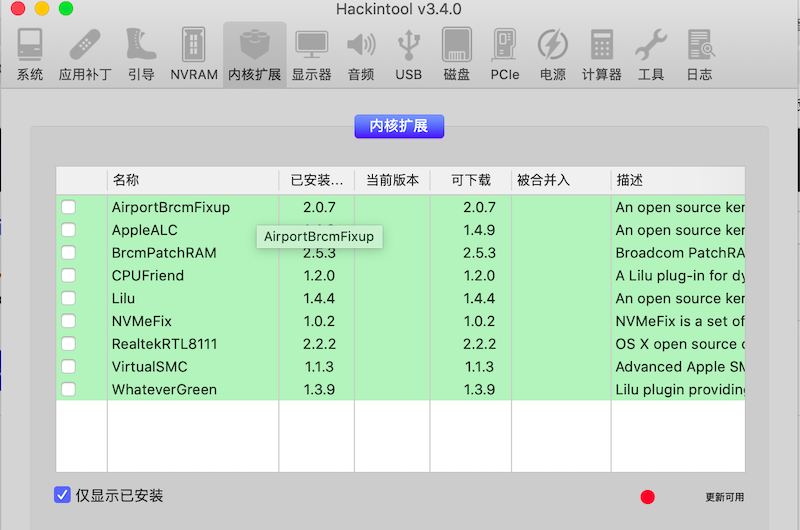Viewport: 800px width, 530px height.
Task: Tick the AppleALC checkbox
Action: [x=68, y=230]
